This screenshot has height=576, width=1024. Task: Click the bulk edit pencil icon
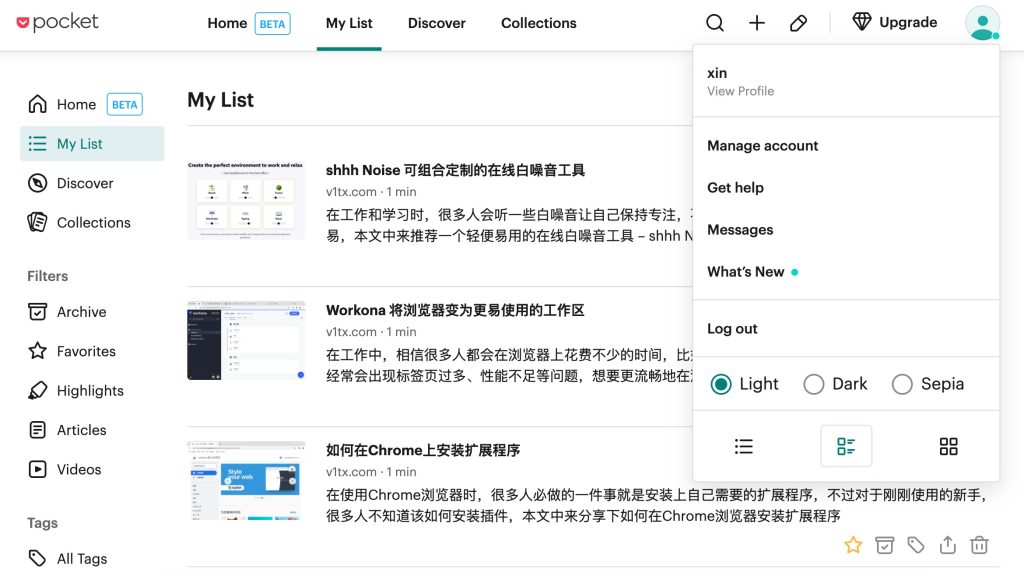coord(798,23)
